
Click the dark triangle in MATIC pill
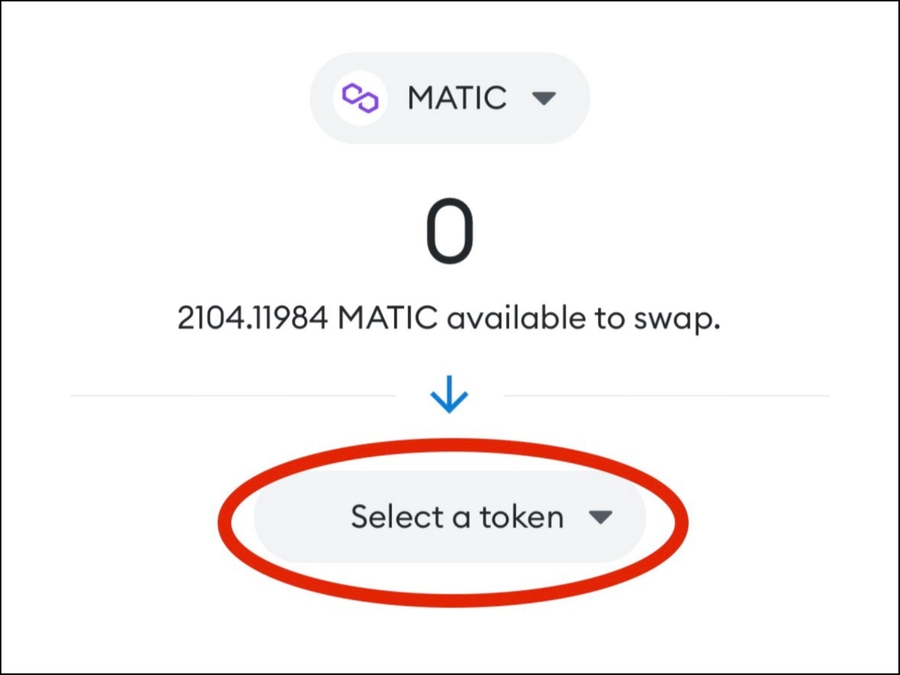click(543, 98)
